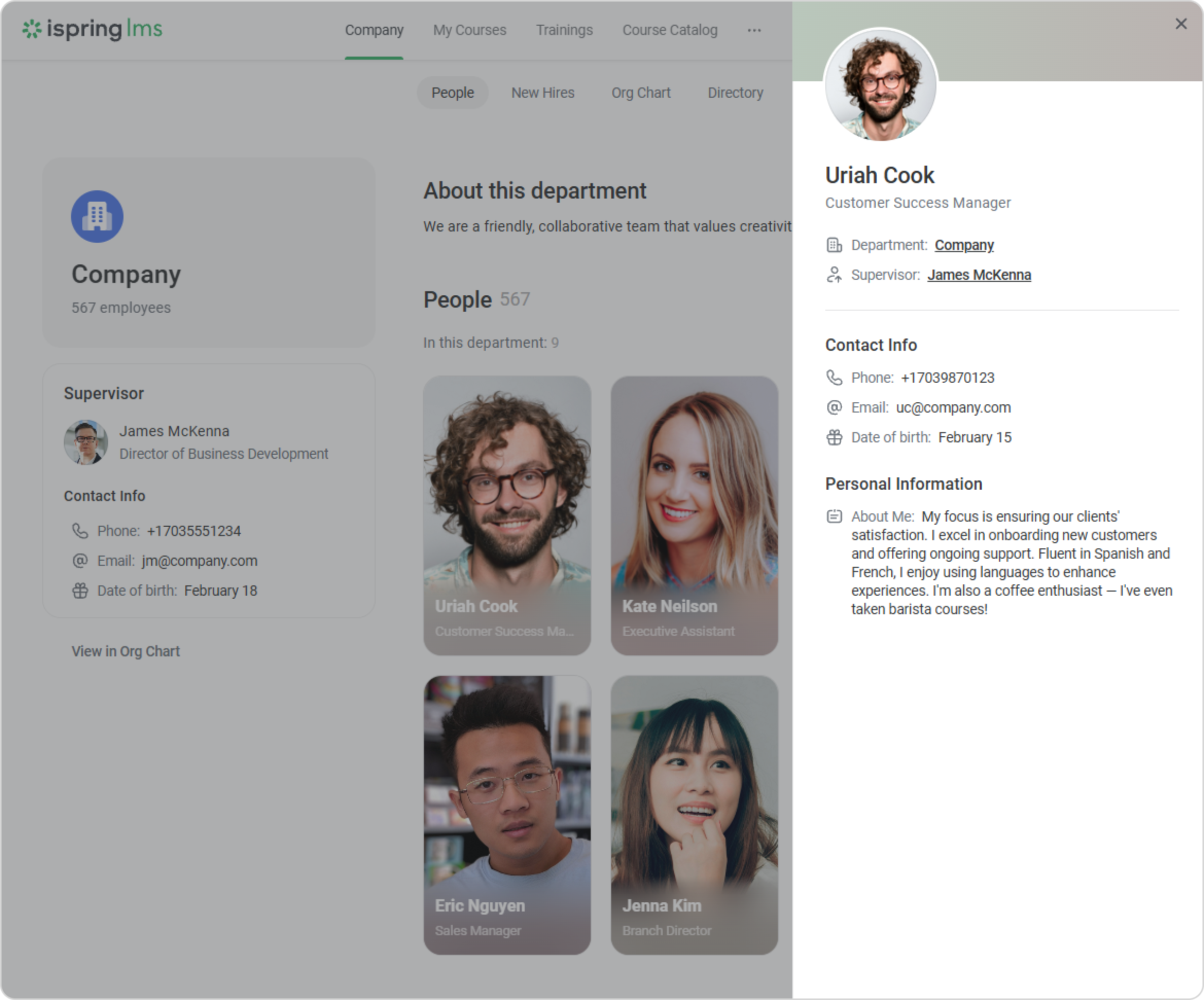Open Kate Neilson's profile card

[x=694, y=515]
